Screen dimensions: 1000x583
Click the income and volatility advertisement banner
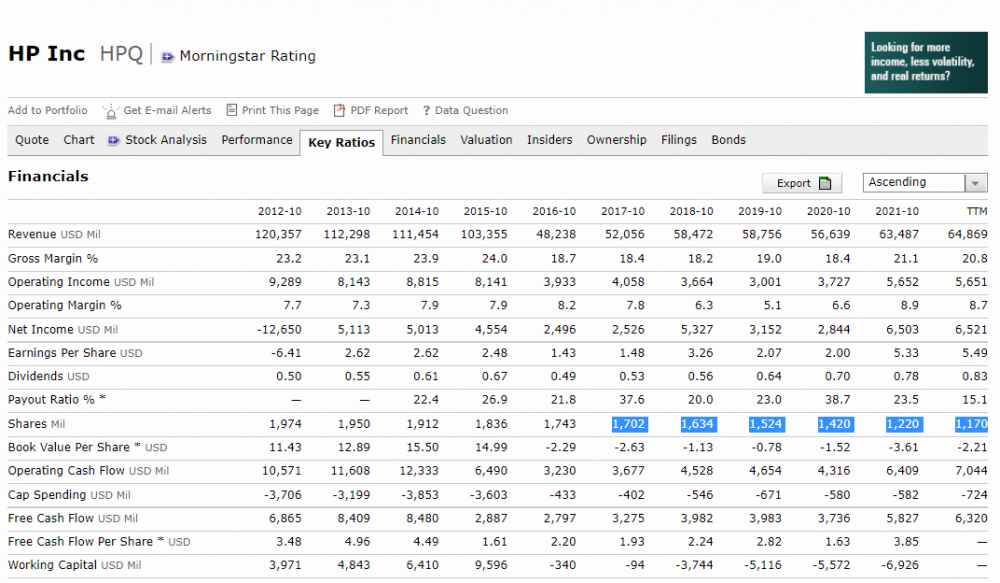pos(925,62)
